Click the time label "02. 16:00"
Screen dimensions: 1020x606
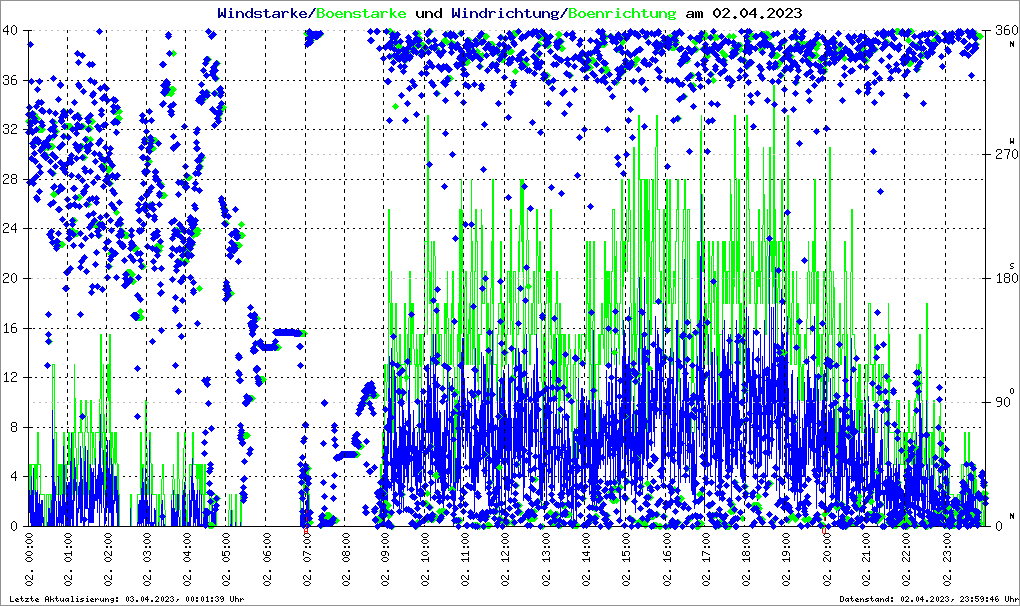point(667,559)
